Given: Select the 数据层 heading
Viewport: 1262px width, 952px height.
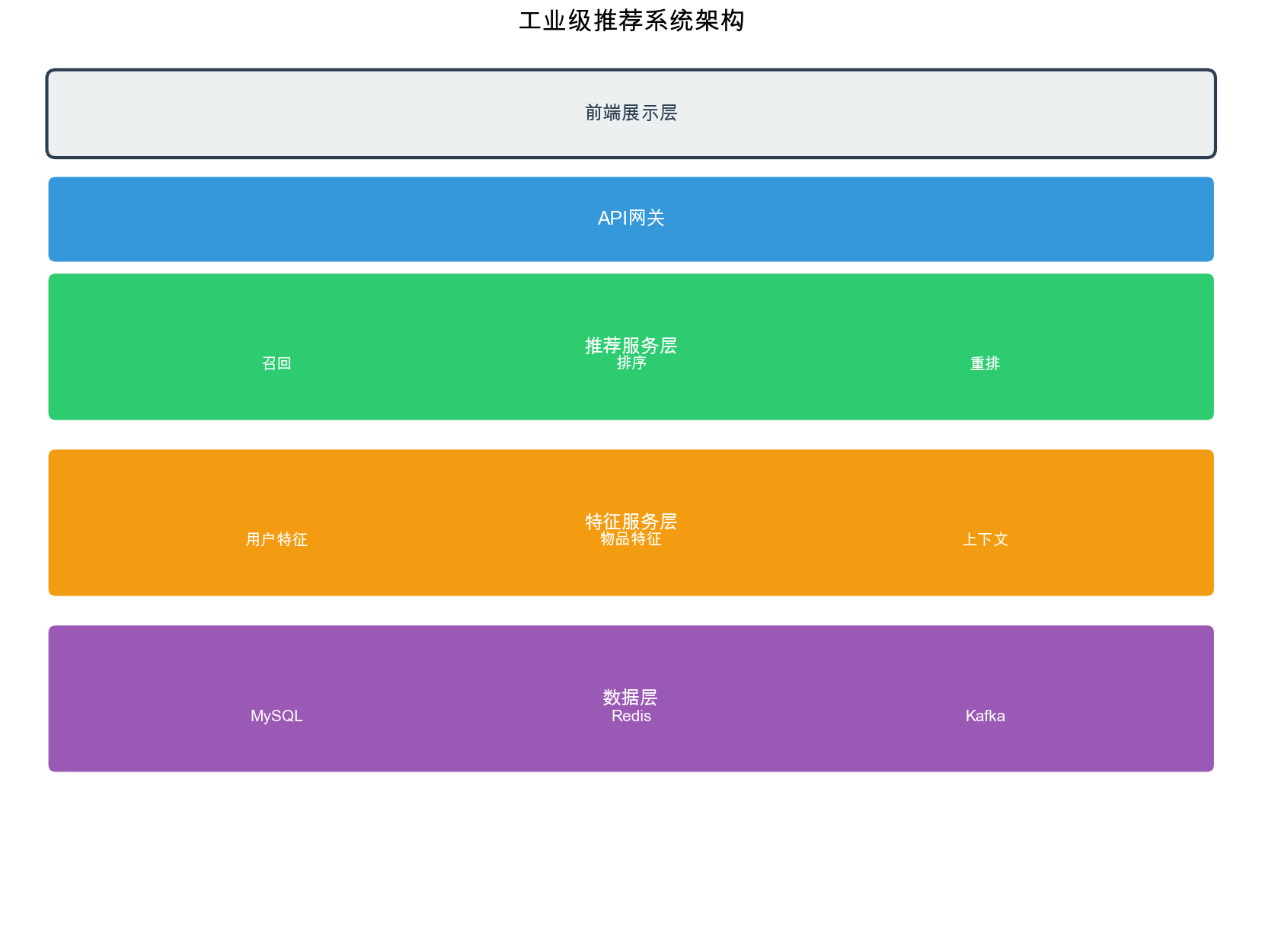Looking at the screenshot, I should pyautogui.click(x=631, y=696).
